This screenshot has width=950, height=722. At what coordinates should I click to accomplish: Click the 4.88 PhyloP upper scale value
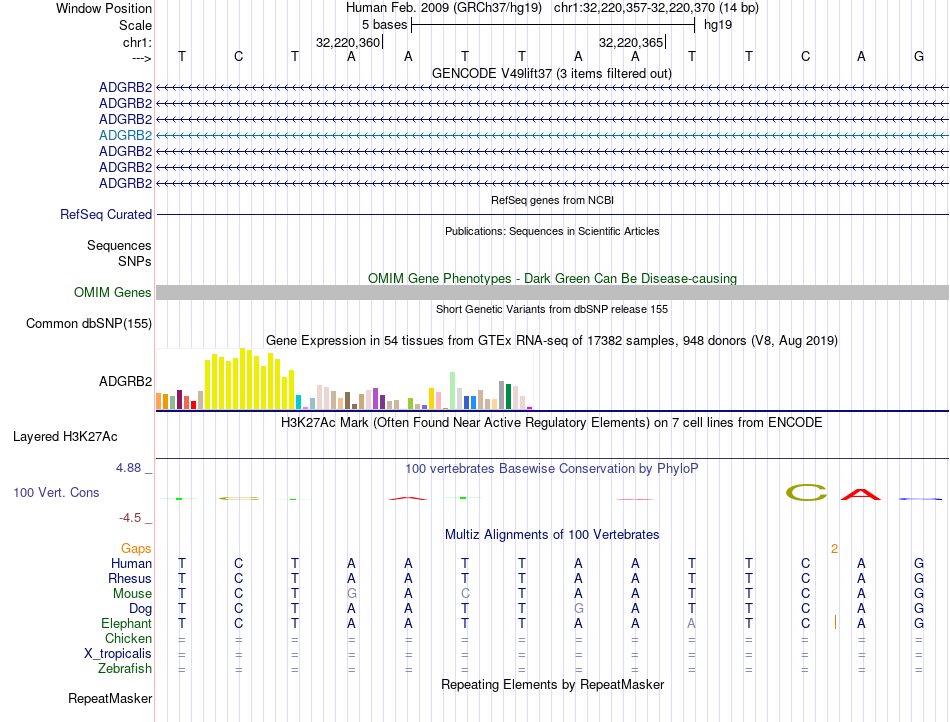coord(128,468)
